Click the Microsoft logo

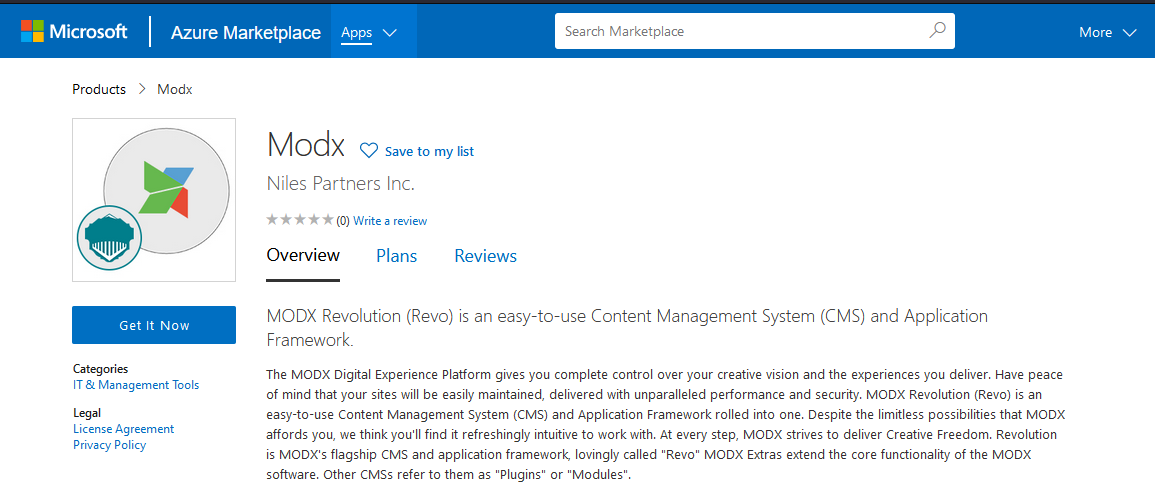(74, 32)
